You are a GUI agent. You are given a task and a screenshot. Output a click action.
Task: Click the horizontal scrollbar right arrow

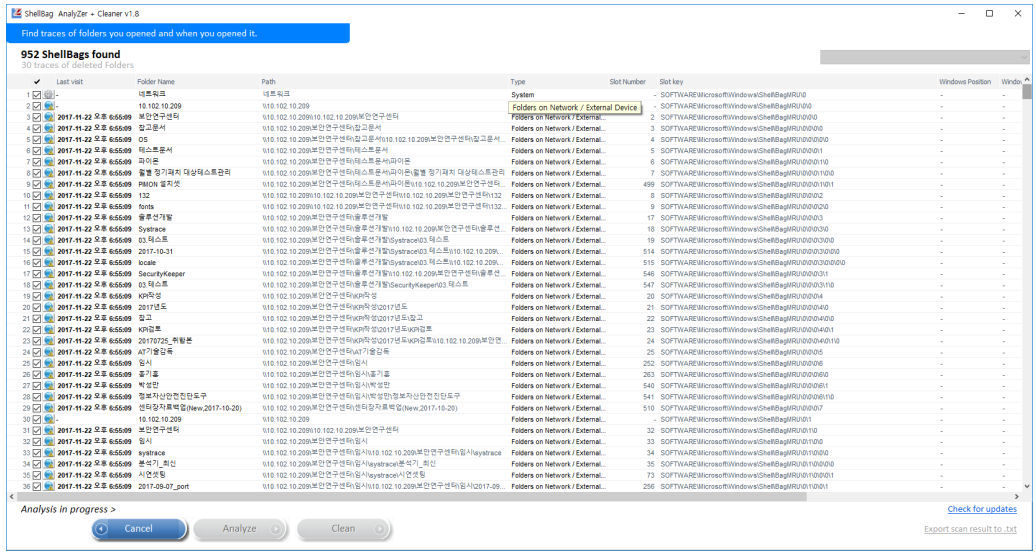click(x=1017, y=496)
